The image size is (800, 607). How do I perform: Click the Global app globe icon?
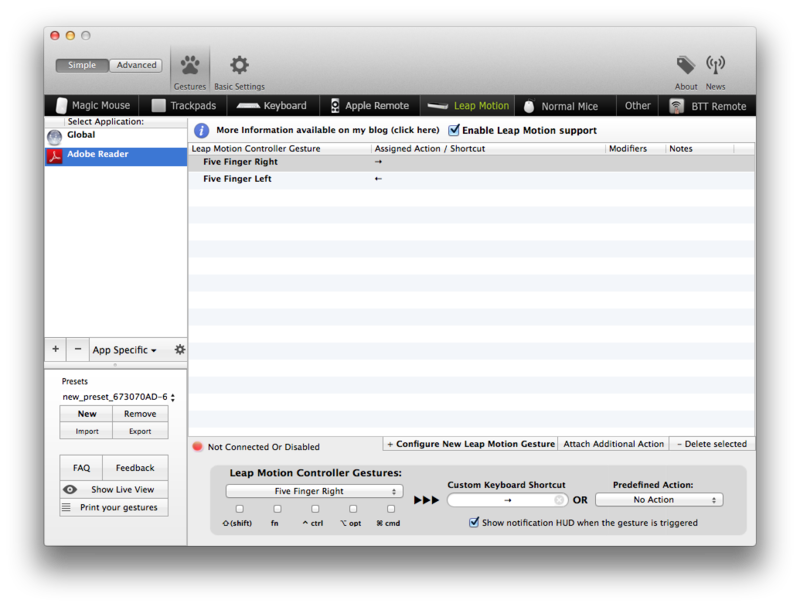point(55,137)
